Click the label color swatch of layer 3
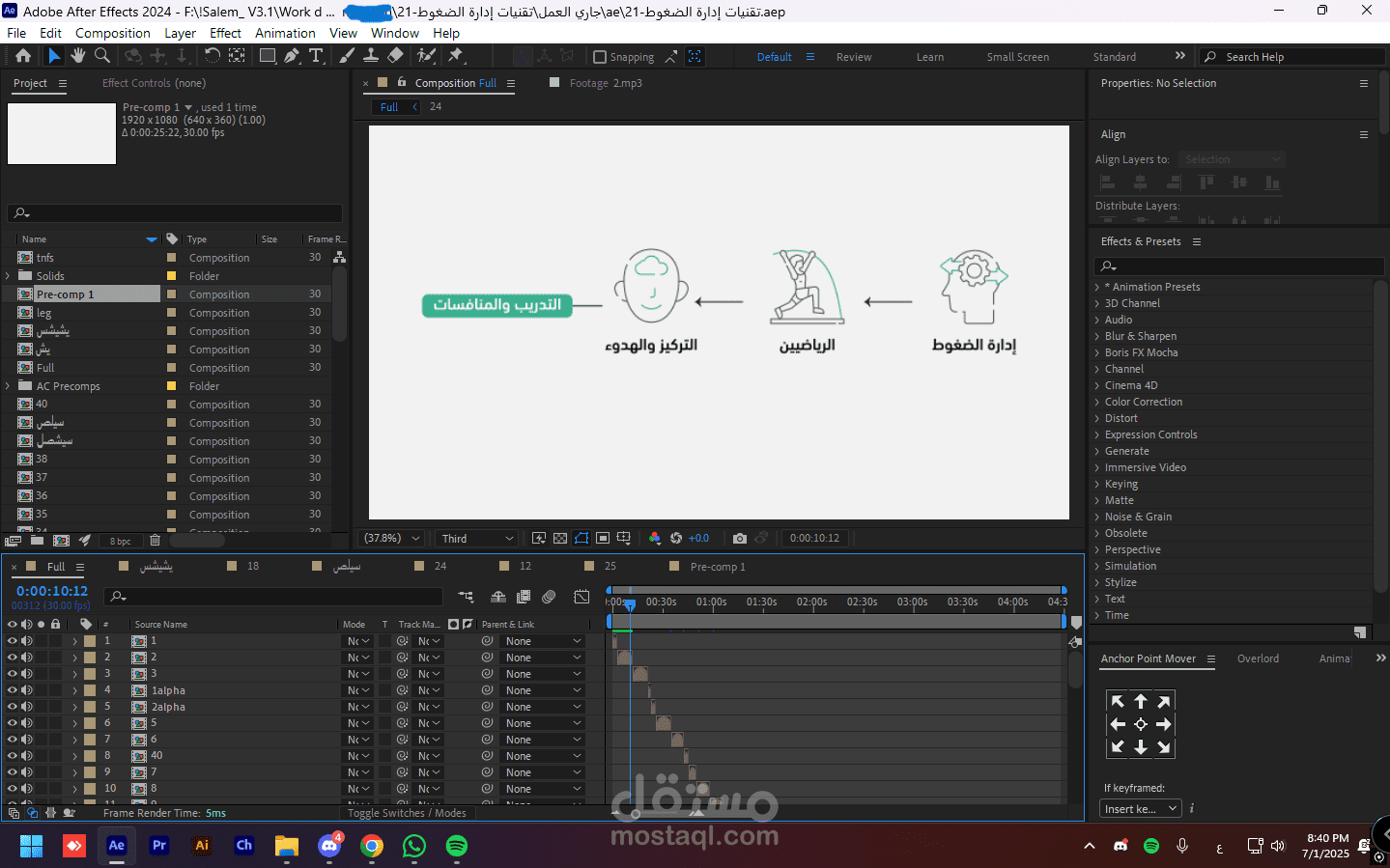 90,674
